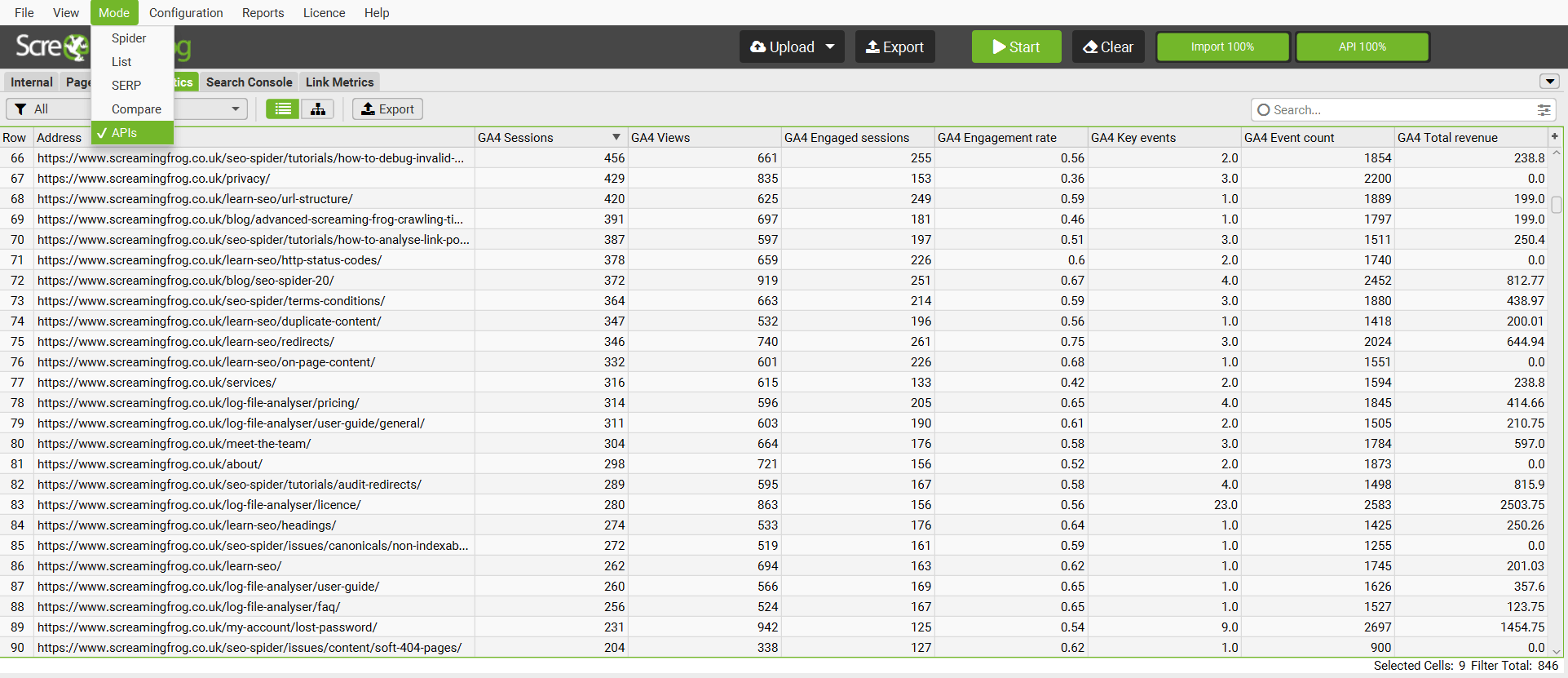Select List mode option
The image size is (1568, 678).
click(121, 62)
